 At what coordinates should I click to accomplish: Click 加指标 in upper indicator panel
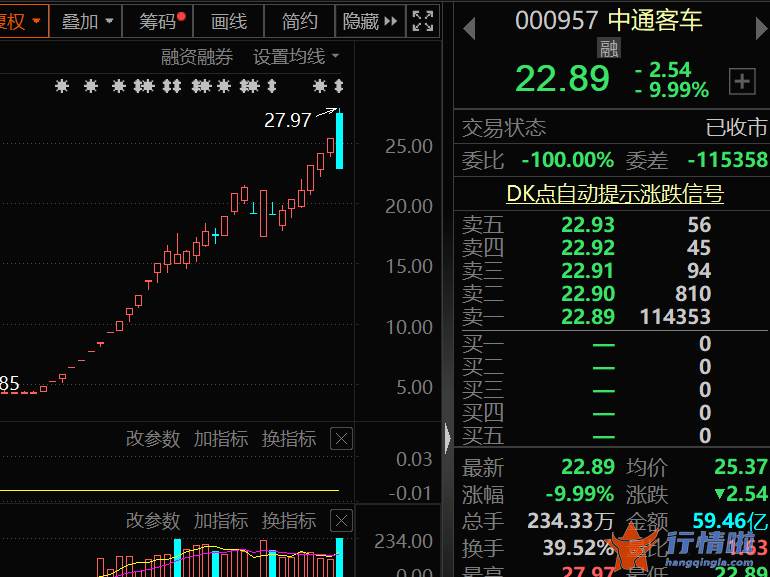[220, 439]
